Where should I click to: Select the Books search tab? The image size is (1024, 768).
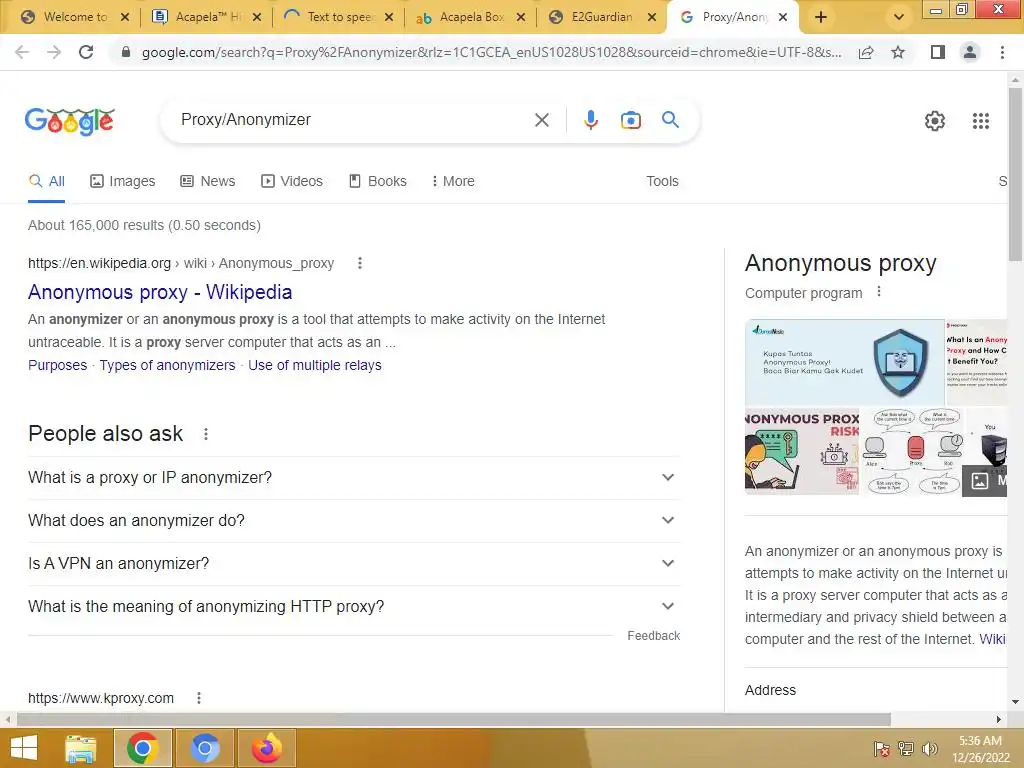coord(377,182)
